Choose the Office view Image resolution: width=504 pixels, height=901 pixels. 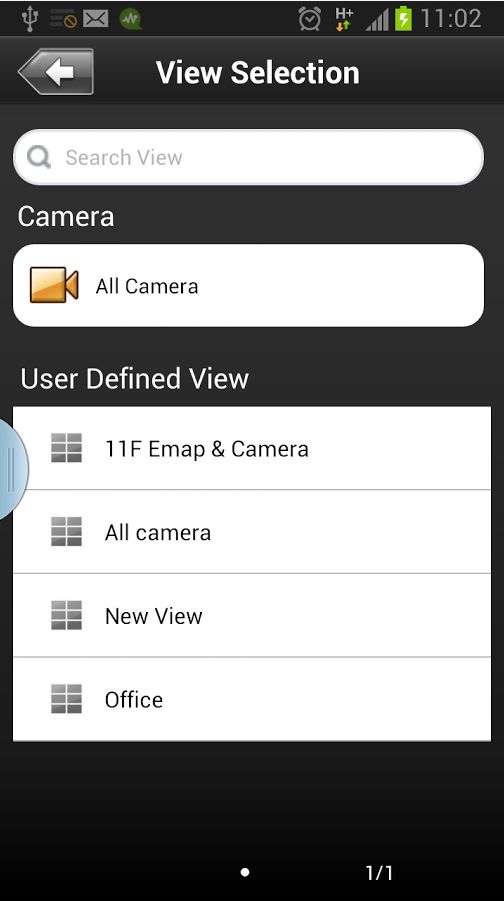coord(252,699)
